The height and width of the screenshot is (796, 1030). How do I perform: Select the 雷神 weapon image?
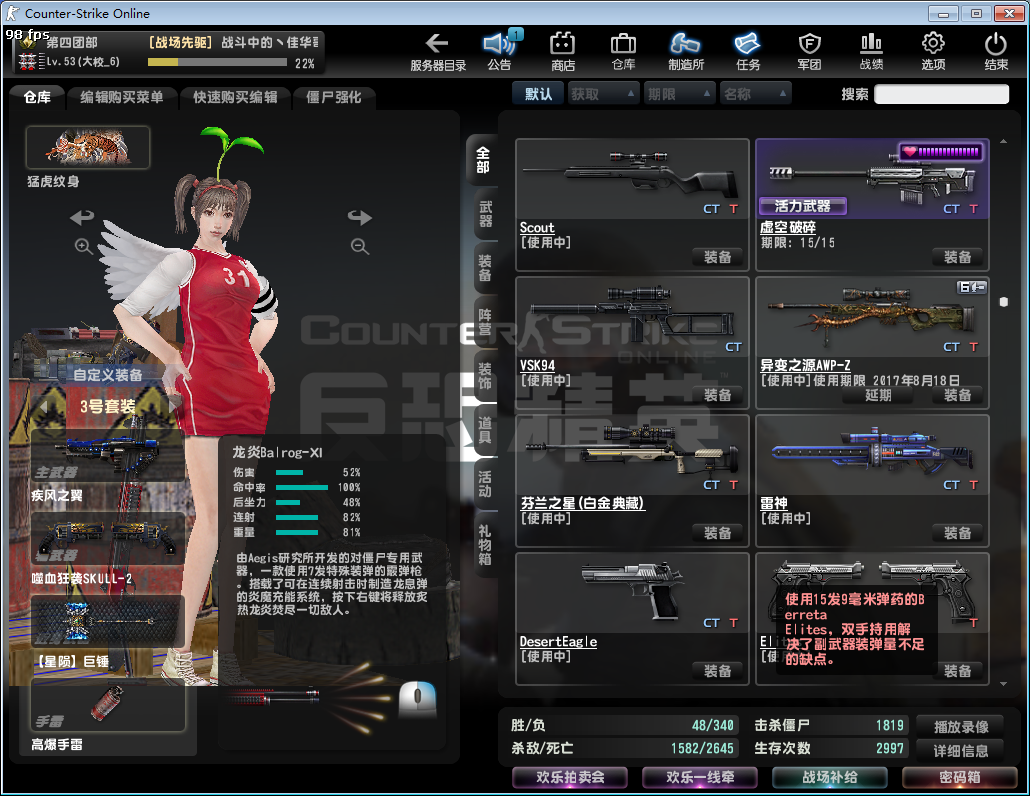872,453
